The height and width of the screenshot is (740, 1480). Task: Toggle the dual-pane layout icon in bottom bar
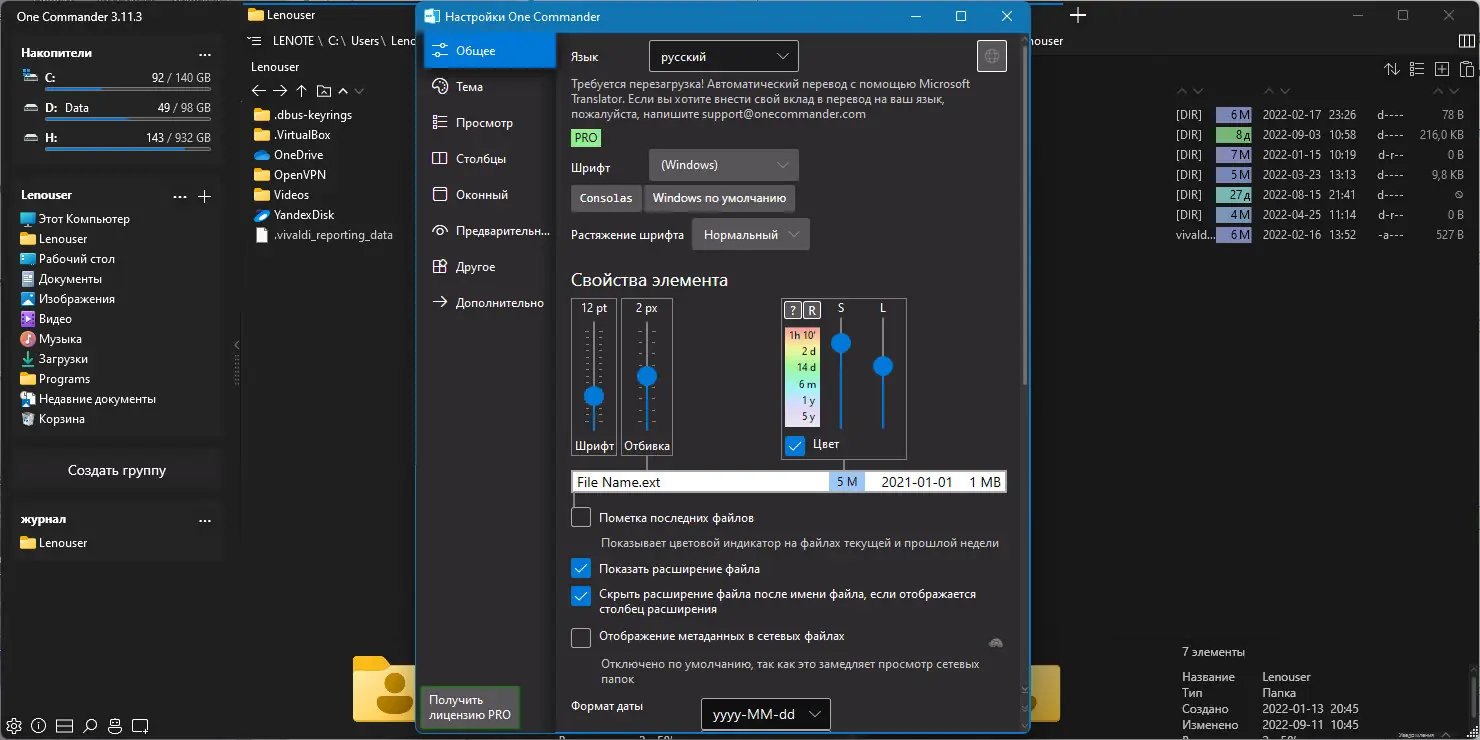coord(65,725)
